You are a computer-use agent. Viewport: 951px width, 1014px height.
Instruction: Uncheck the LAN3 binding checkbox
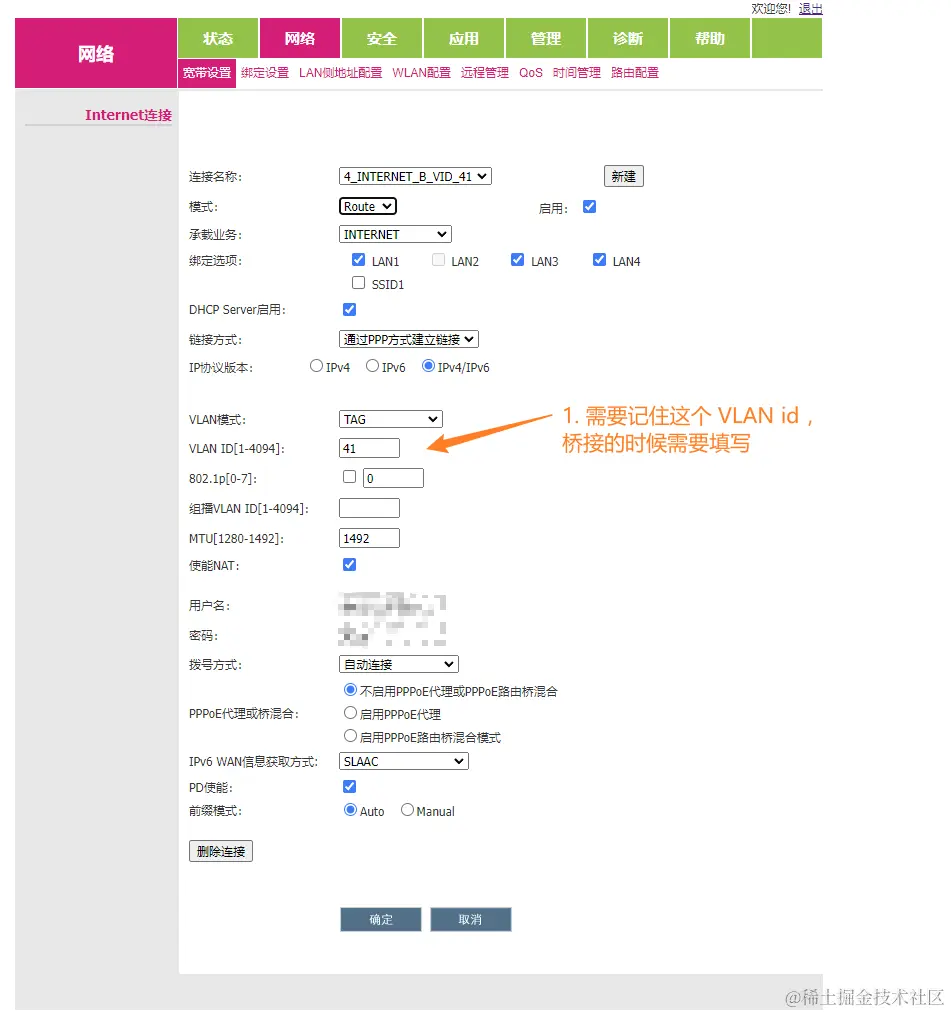click(517, 260)
